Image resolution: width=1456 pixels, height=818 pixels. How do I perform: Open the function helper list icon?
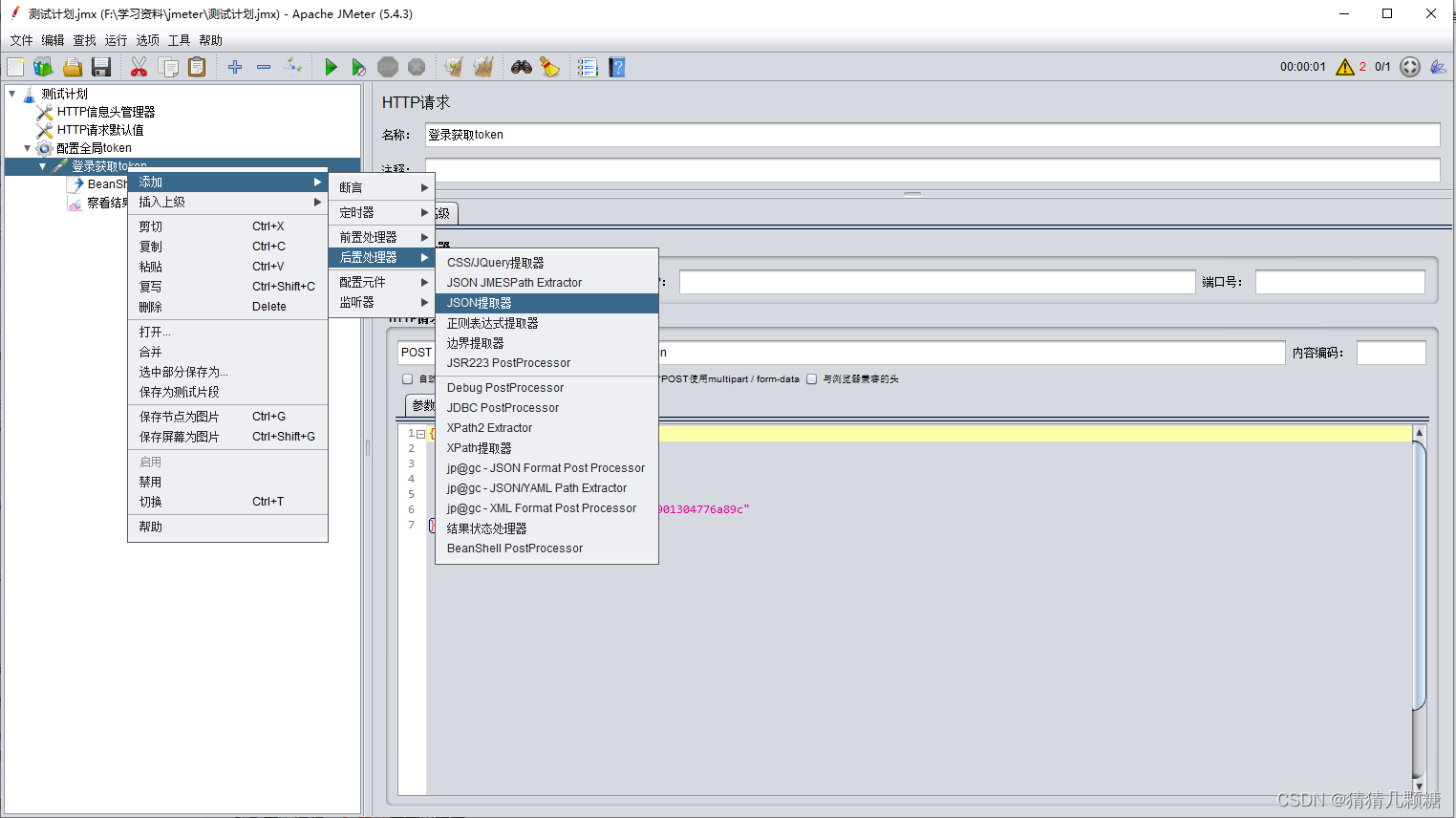[x=588, y=67]
